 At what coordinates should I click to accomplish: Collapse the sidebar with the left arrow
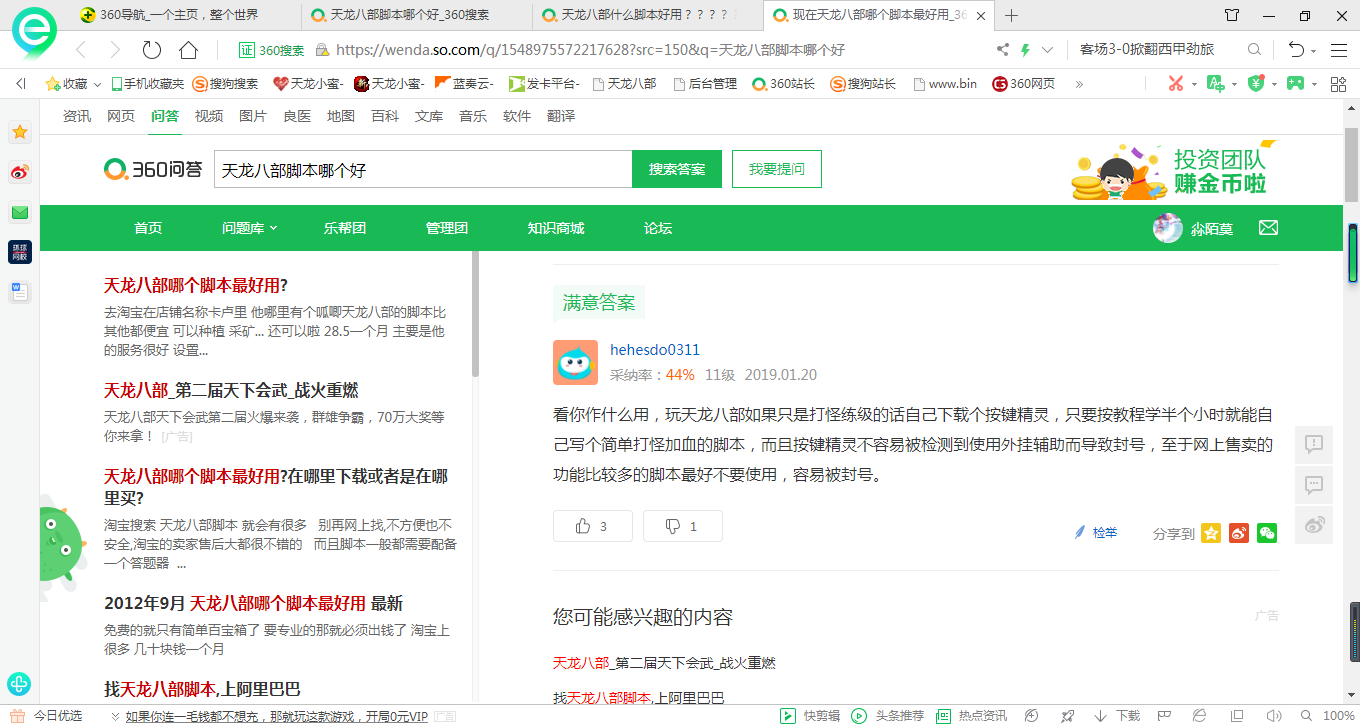[x=20, y=84]
